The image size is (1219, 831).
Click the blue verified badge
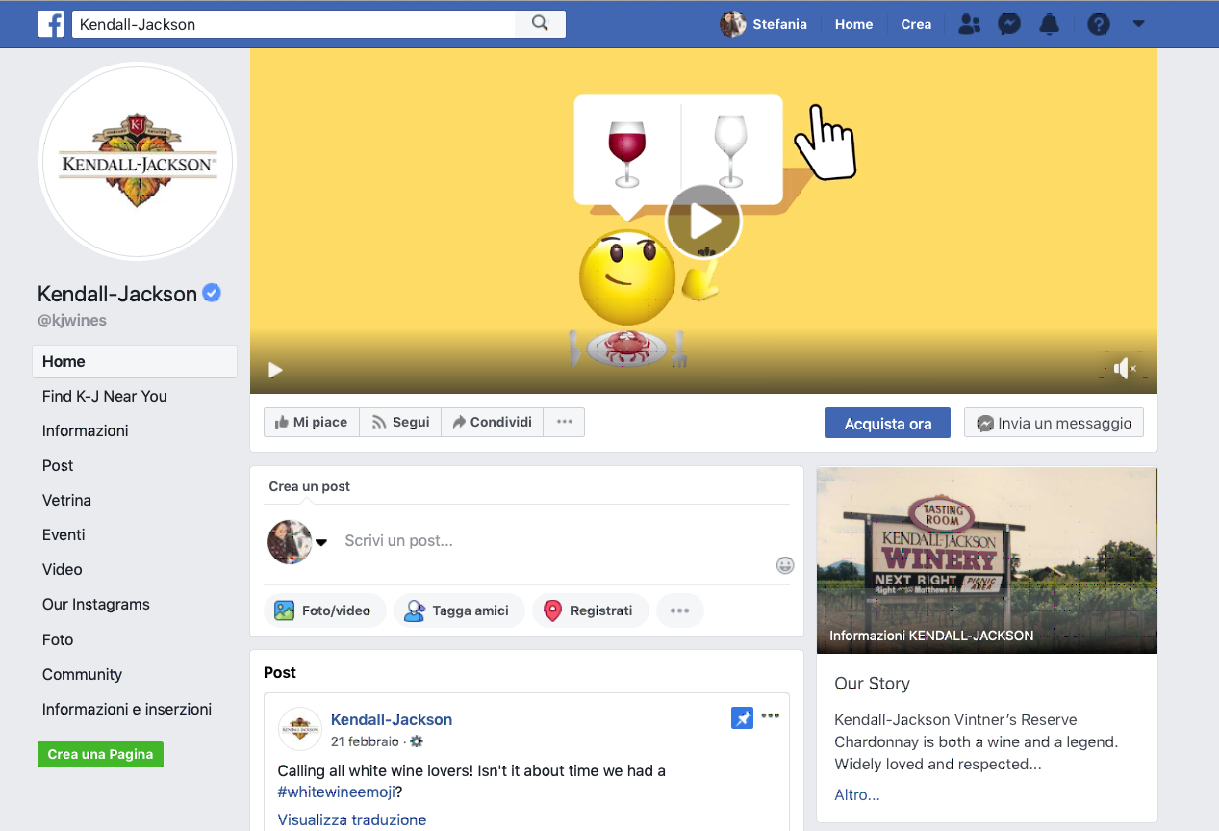coord(211,293)
